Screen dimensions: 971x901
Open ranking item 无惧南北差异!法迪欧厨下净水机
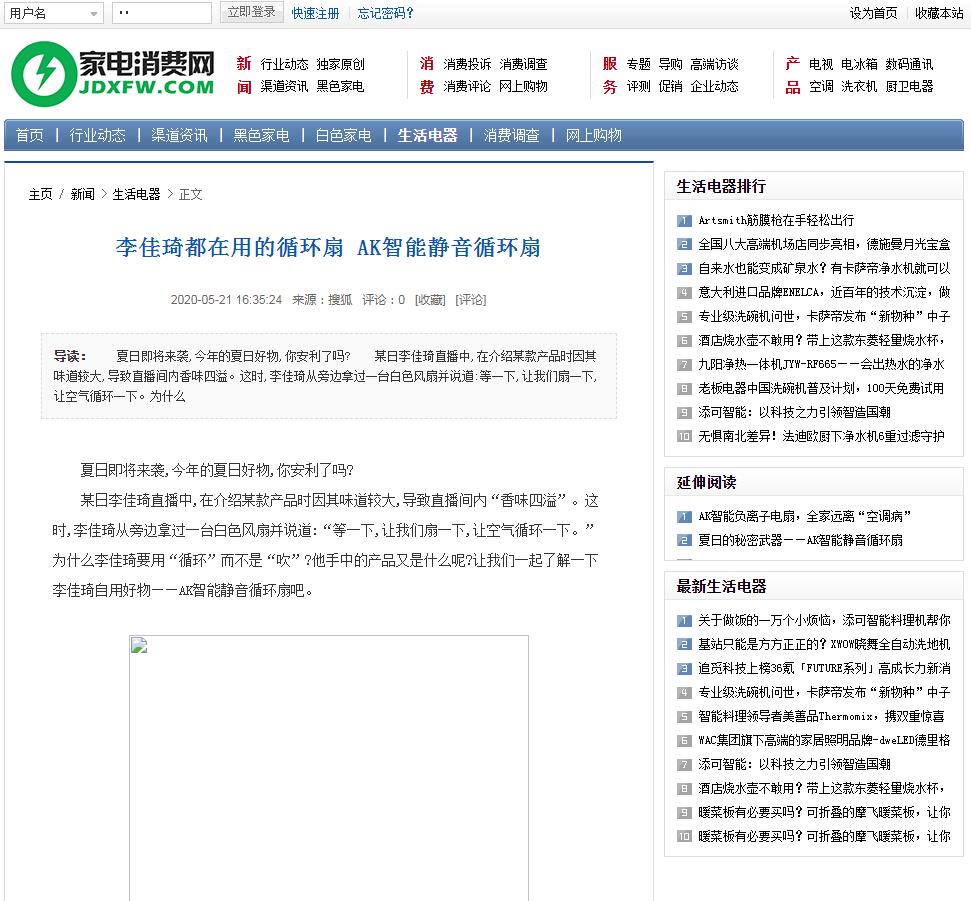(821, 436)
